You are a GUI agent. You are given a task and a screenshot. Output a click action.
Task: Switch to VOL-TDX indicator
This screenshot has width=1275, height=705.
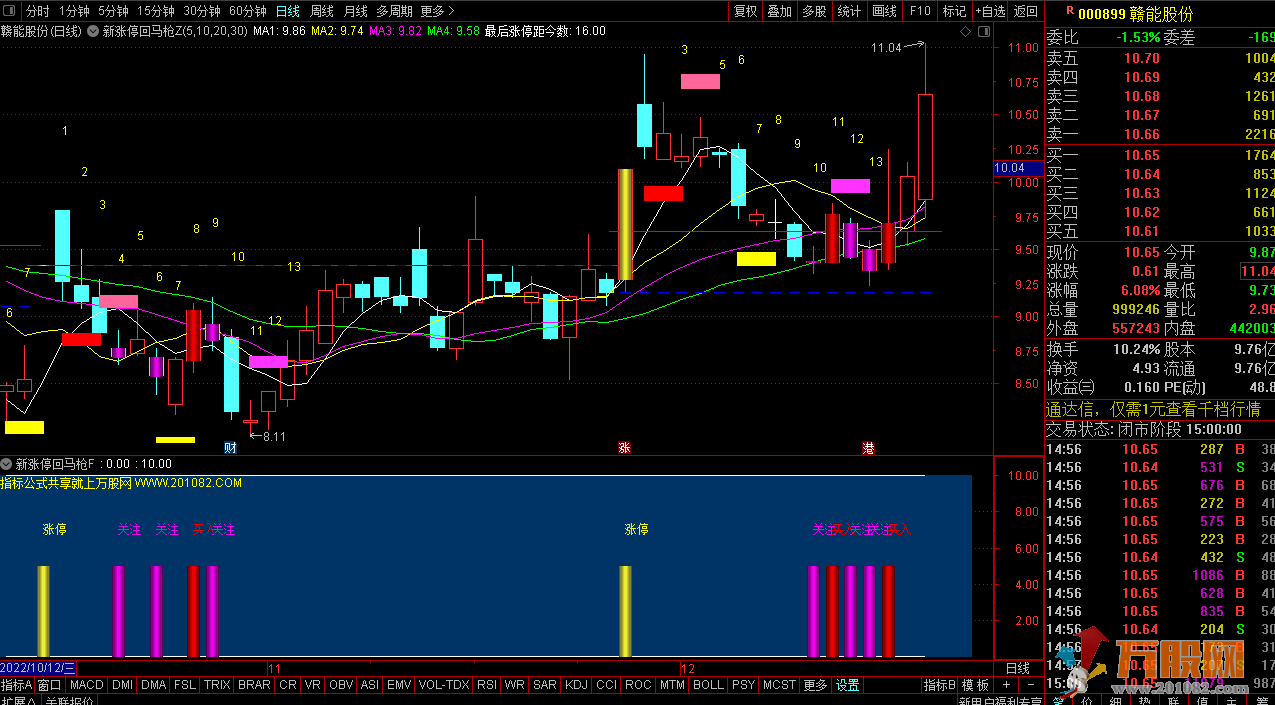click(443, 685)
